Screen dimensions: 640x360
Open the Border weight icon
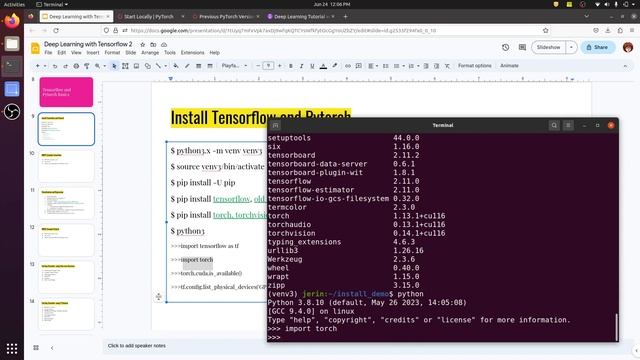point(198,66)
